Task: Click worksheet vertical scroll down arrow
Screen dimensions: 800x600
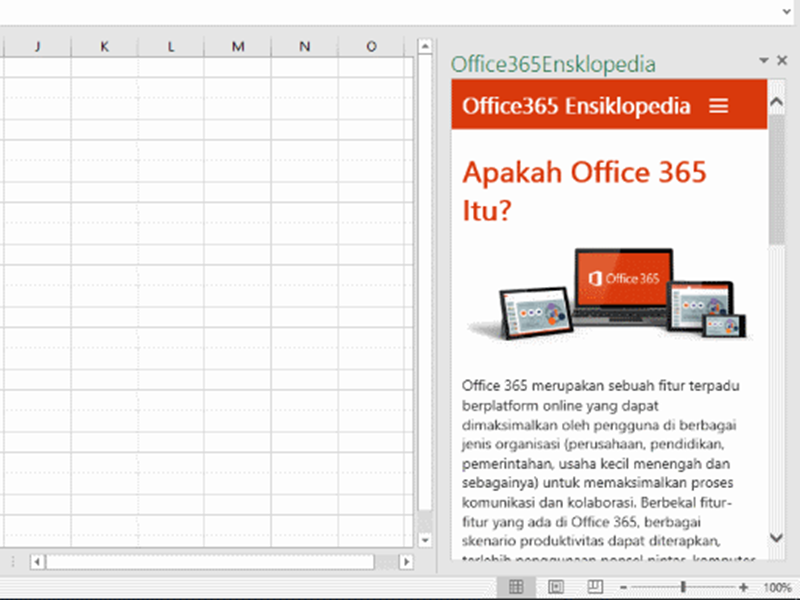Action: coord(424,540)
